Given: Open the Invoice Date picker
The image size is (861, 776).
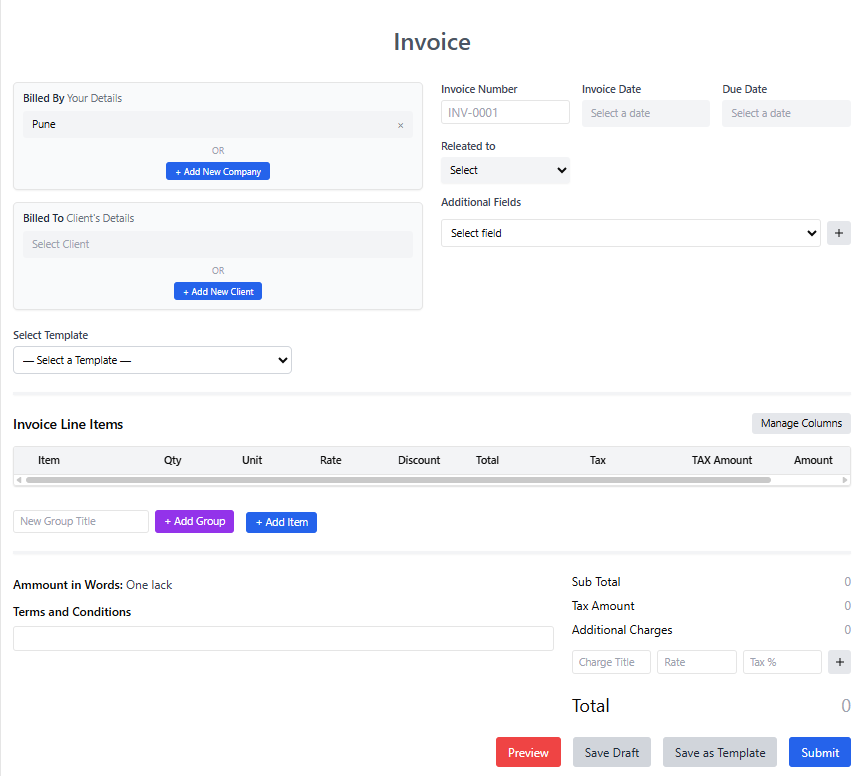Looking at the screenshot, I should coord(645,113).
